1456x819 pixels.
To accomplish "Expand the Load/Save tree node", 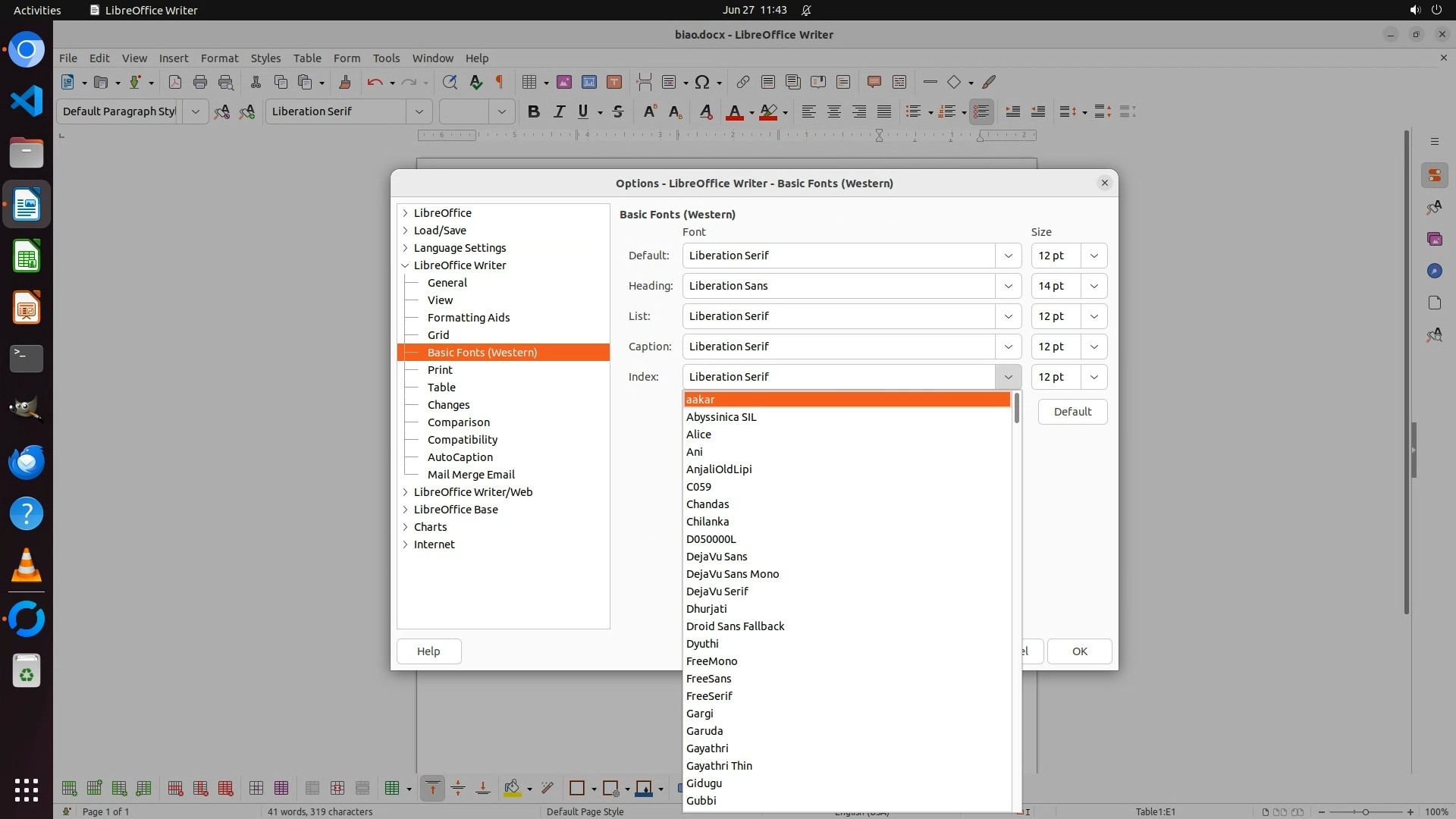I will point(406,231).
